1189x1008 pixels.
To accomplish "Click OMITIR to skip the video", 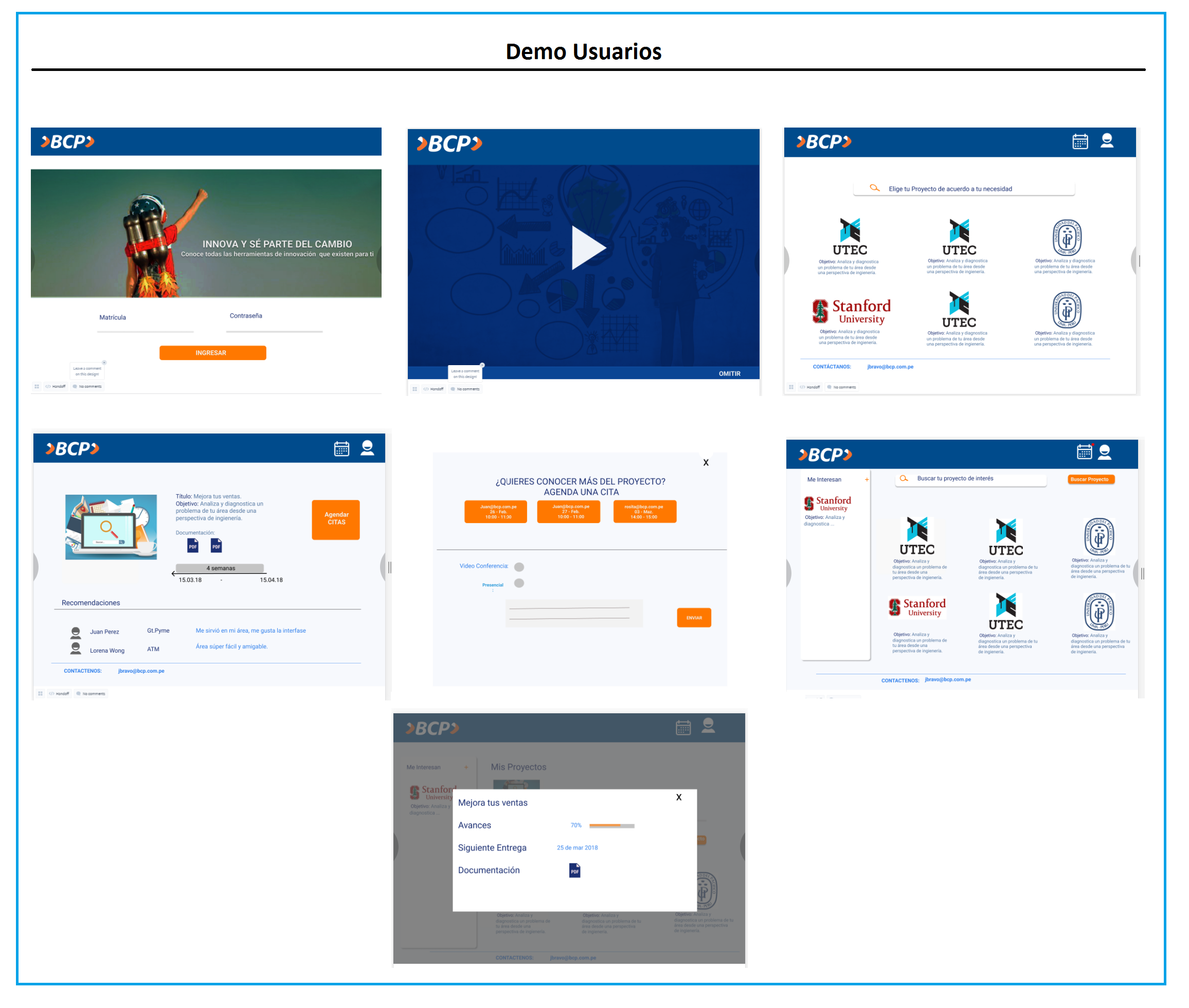I will (730, 374).
